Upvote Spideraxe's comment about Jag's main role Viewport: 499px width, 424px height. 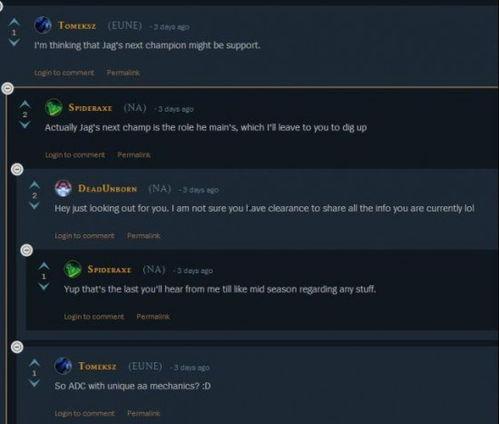[25, 105]
